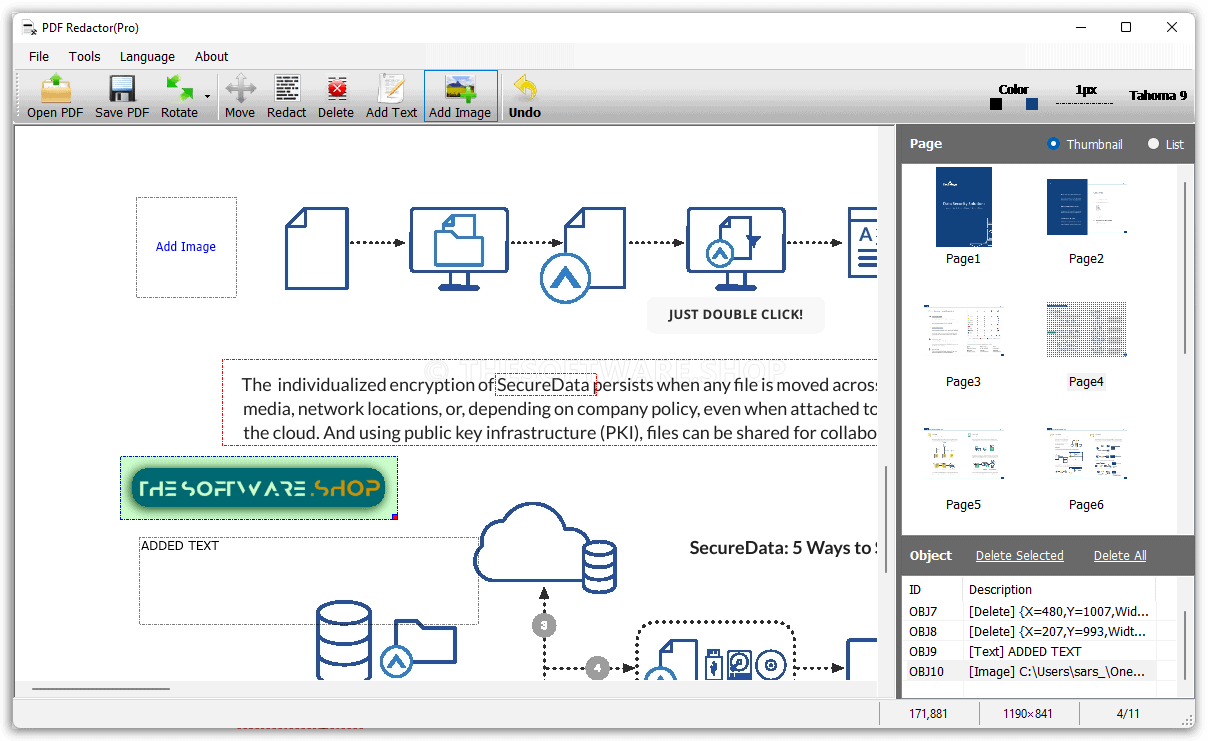Viewport: 1208px width, 741px height.
Task: Click the 4/11 page indicator
Action: (1127, 714)
